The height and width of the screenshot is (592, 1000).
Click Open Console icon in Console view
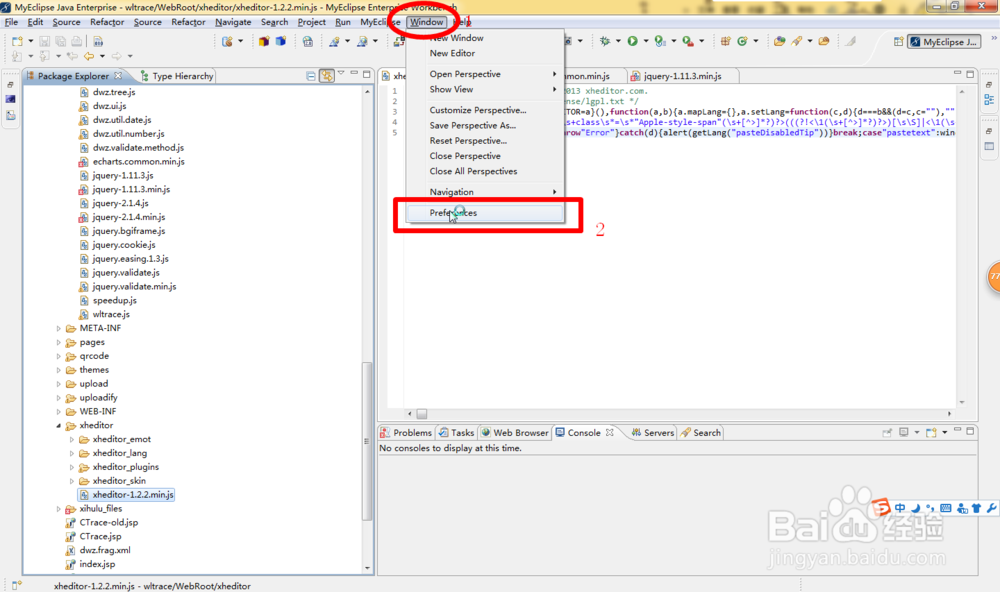[x=931, y=433]
